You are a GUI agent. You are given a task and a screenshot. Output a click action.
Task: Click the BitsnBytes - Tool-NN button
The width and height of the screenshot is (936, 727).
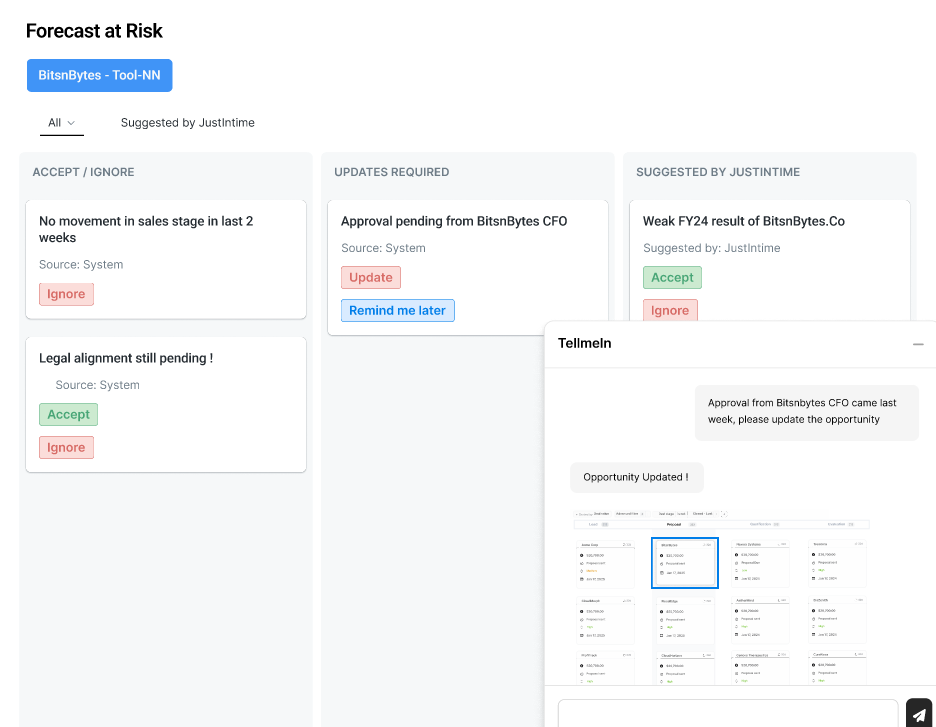99,76
